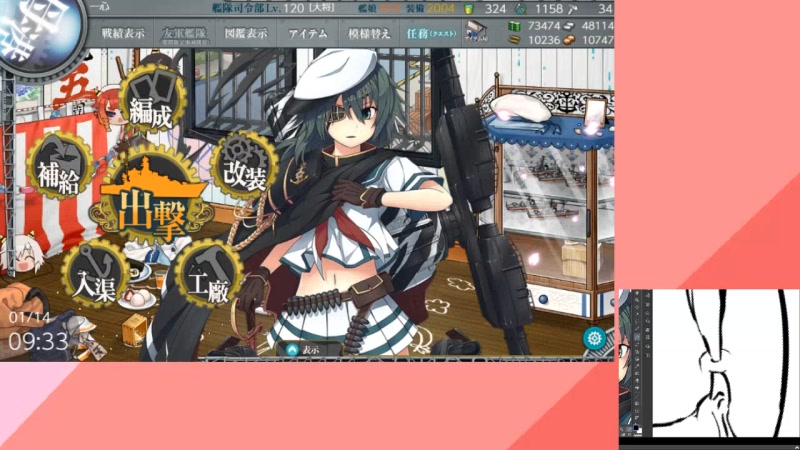This screenshot has height=450, width=800.
Task: Click the steel resource icon beside 10236
Action: coord(514,39)
